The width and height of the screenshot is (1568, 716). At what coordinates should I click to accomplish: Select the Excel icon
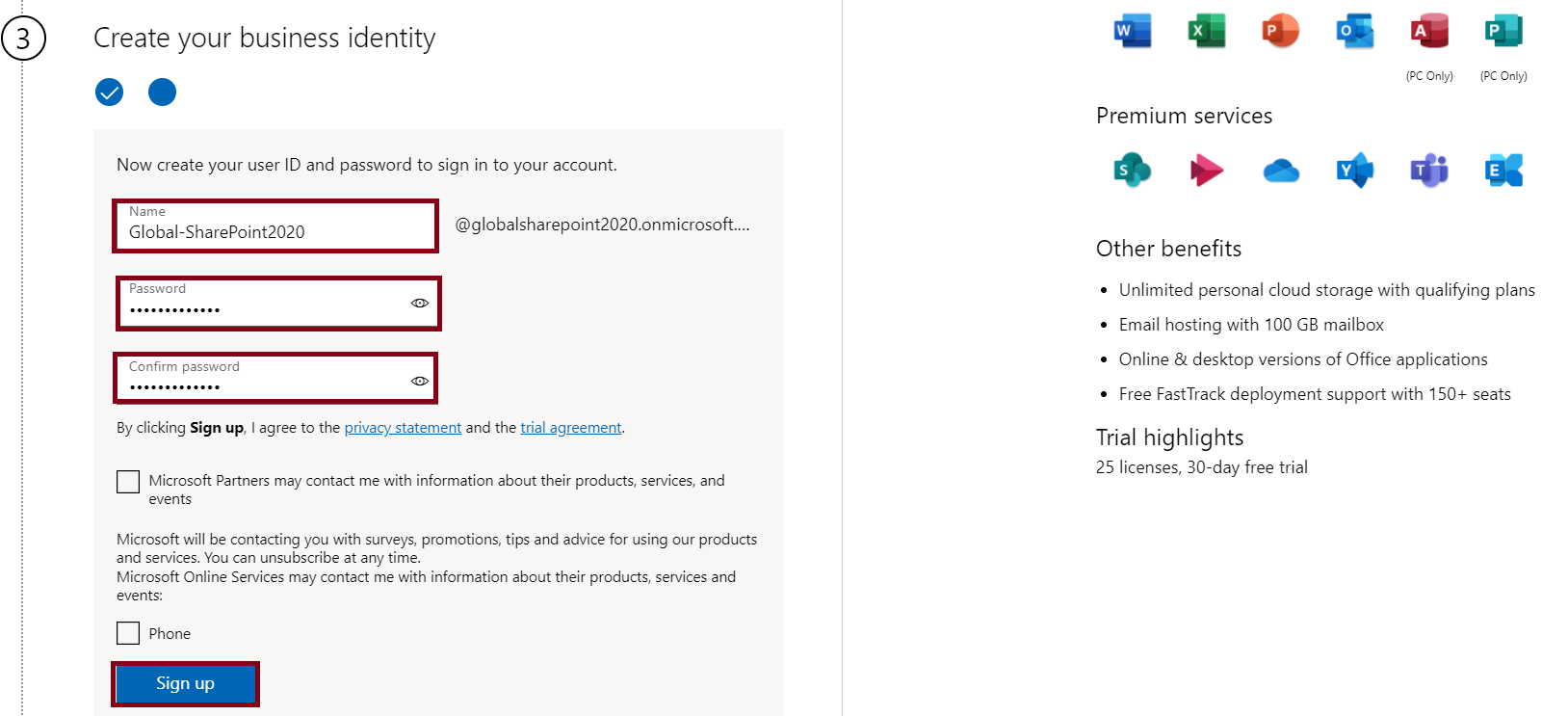(1205, 31)
